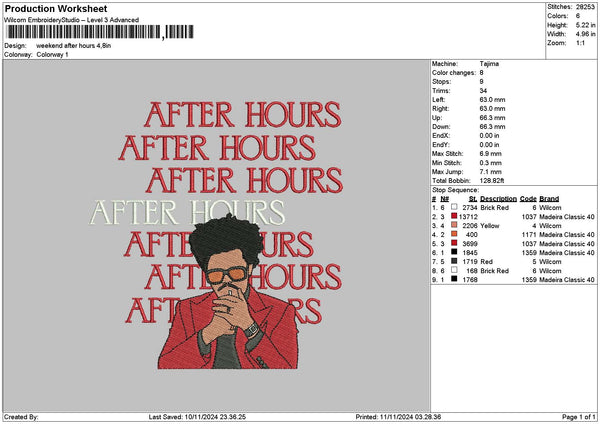Select the Max Jump value 7.1 mm

click(490, 172)
